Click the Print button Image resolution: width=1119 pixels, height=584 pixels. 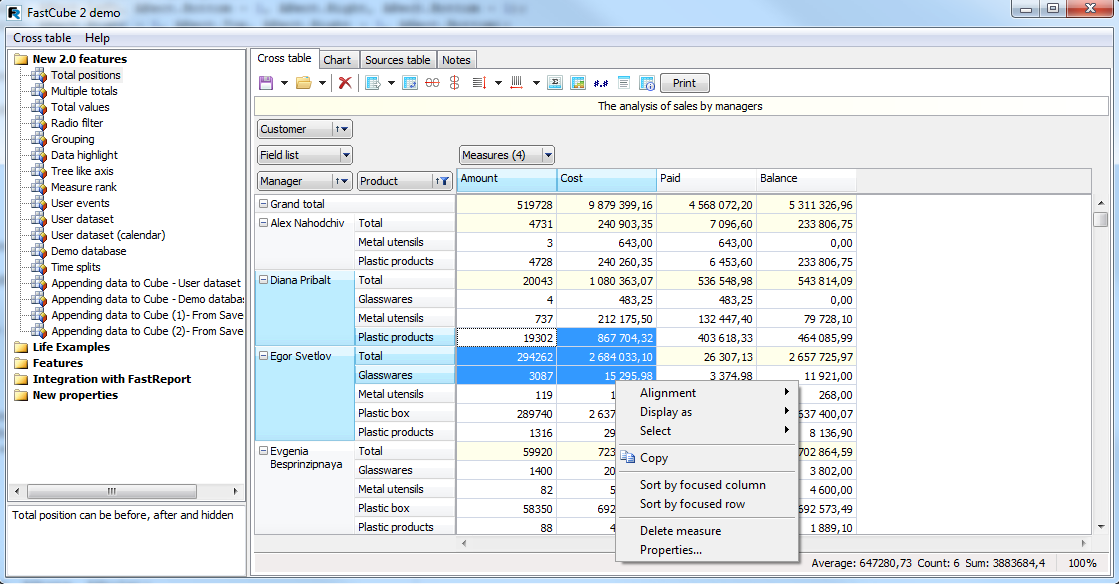[x=684, y=83]
